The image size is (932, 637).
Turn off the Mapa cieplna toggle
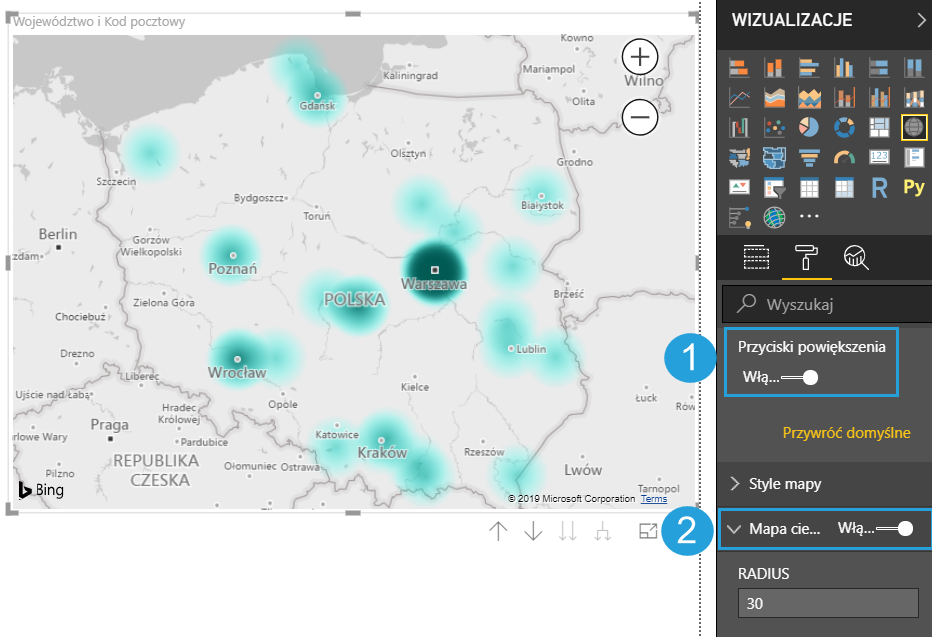pyautogui.click(x=896, y=529)
